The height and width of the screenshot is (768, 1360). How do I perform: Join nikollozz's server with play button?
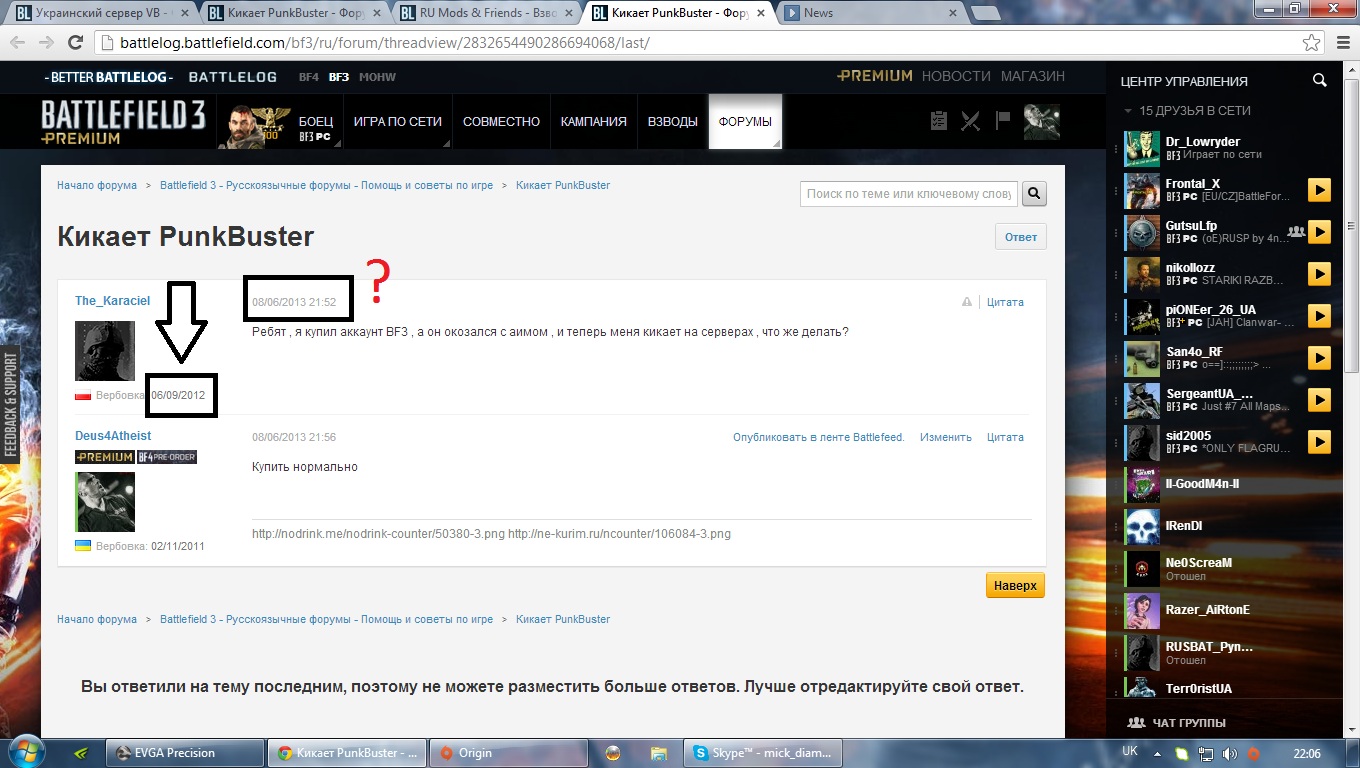[x=1319, y=274]
